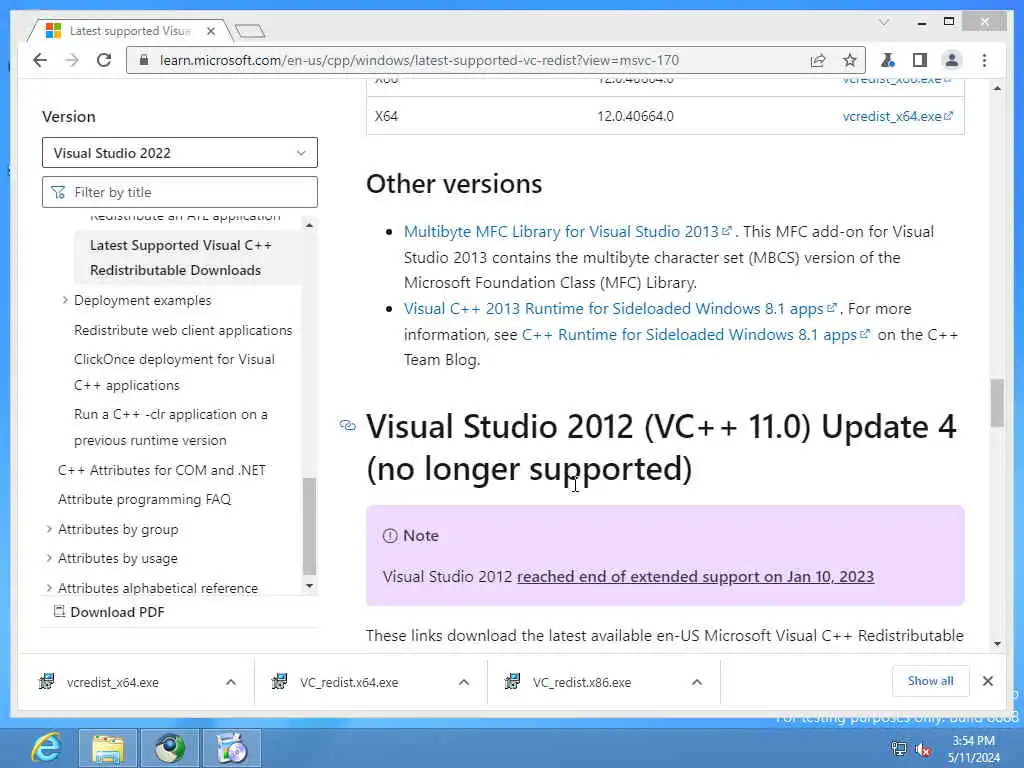Click sidebar scroll down arrow
1024x768 pixels.
(x=310, y=586)
